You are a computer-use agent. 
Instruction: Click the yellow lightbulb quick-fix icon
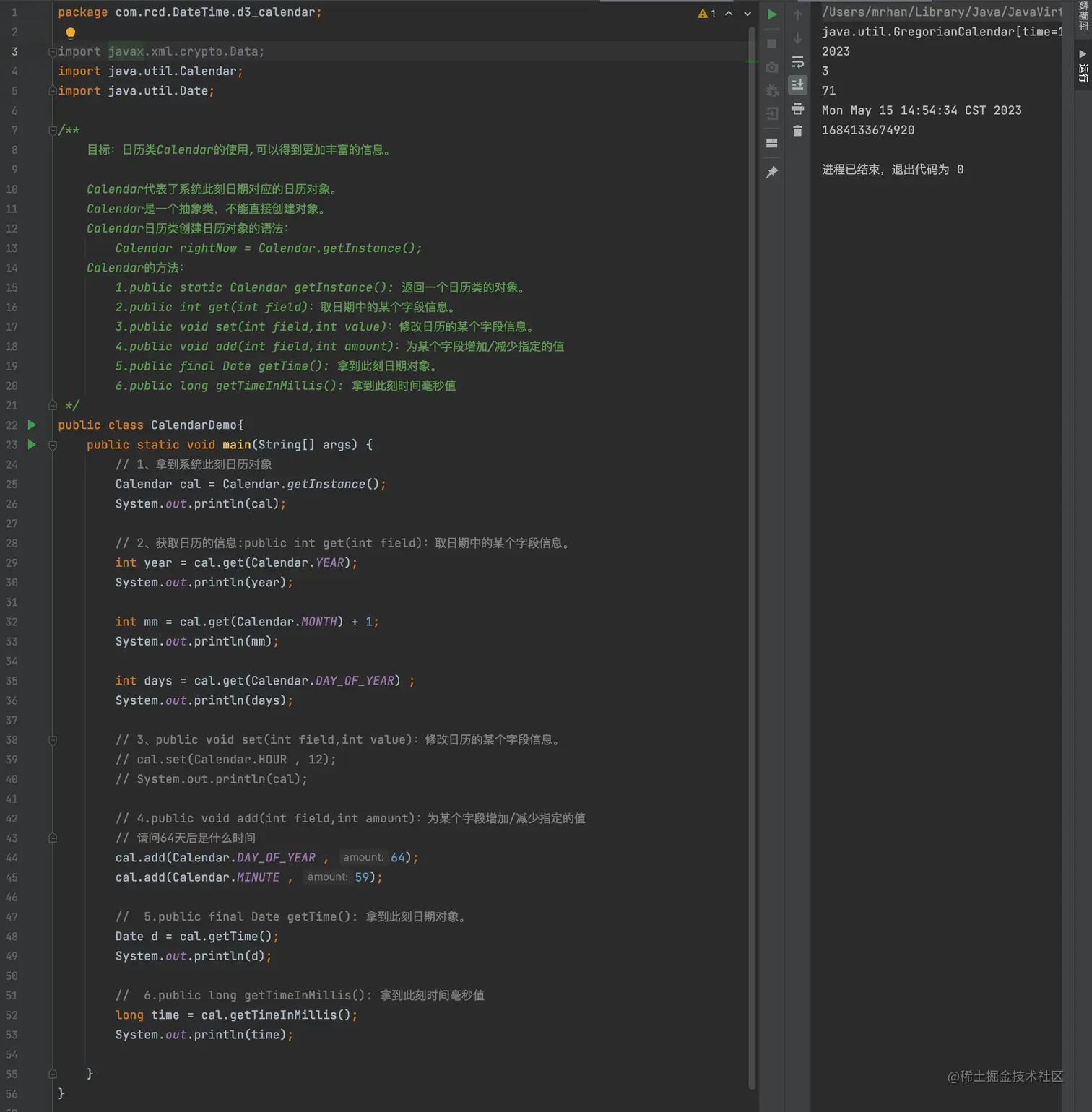point(71,32)
